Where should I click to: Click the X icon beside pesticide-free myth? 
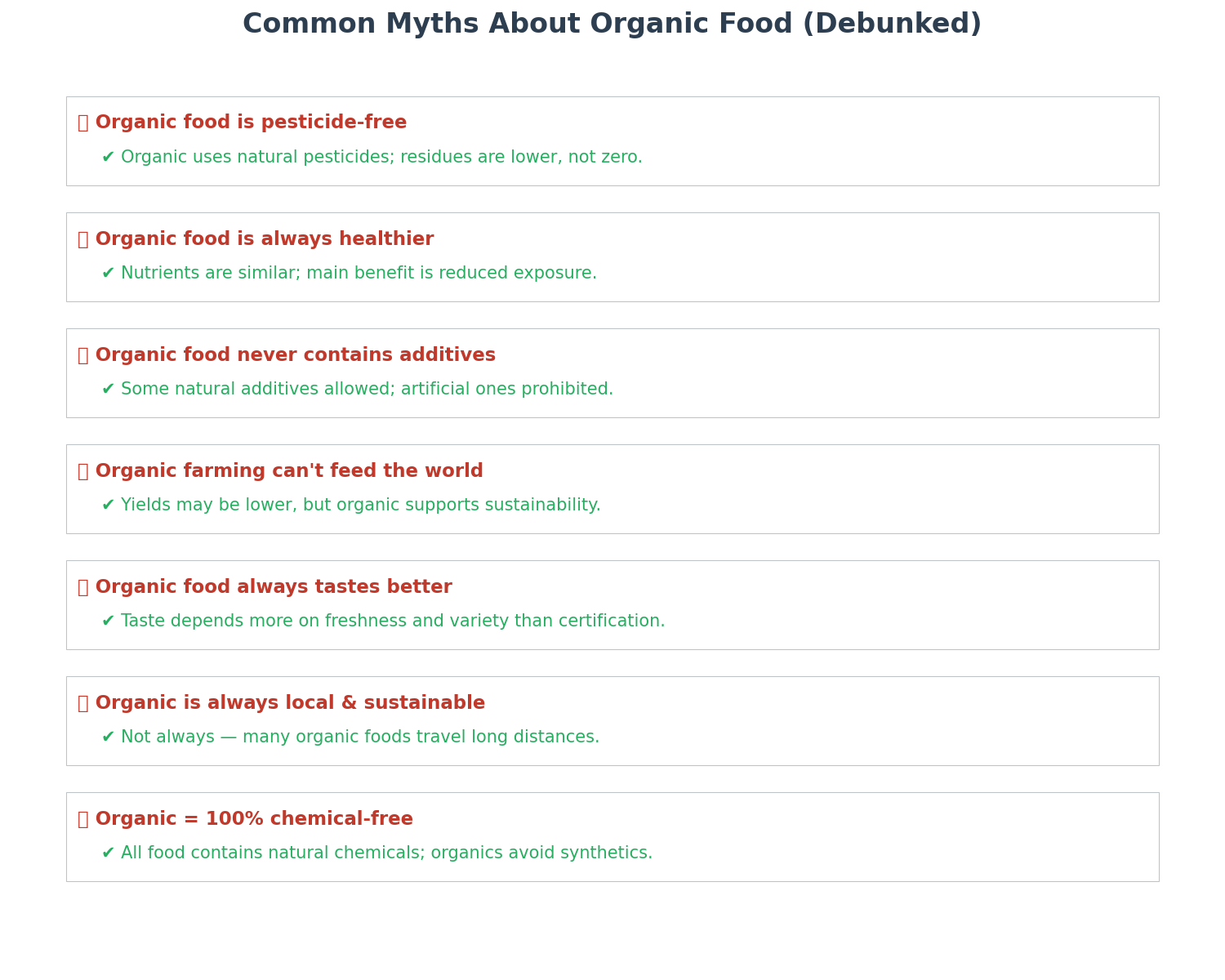pyautogui.click(x=83, y=123)
